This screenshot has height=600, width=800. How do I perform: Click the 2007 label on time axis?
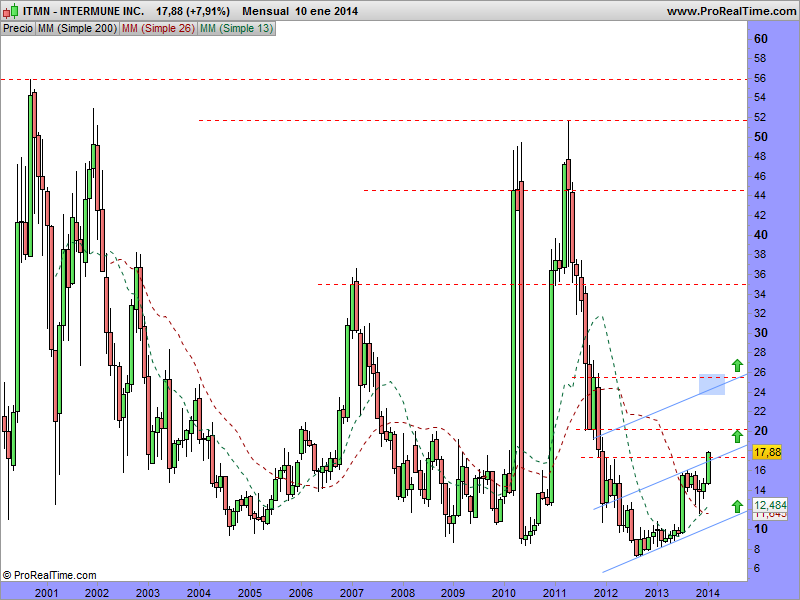pyautogui.click(x=352, y=593)
